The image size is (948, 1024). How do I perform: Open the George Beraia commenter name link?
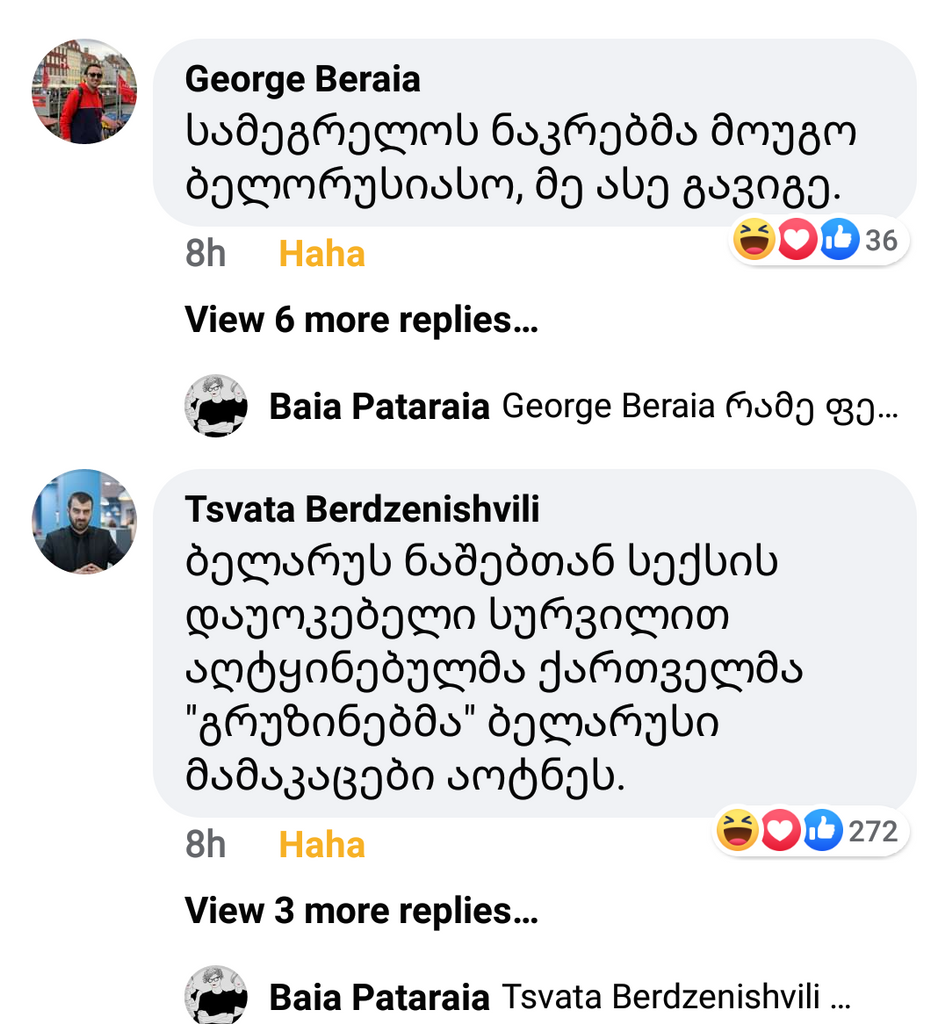pyautogui.click(x=303, y=79)
